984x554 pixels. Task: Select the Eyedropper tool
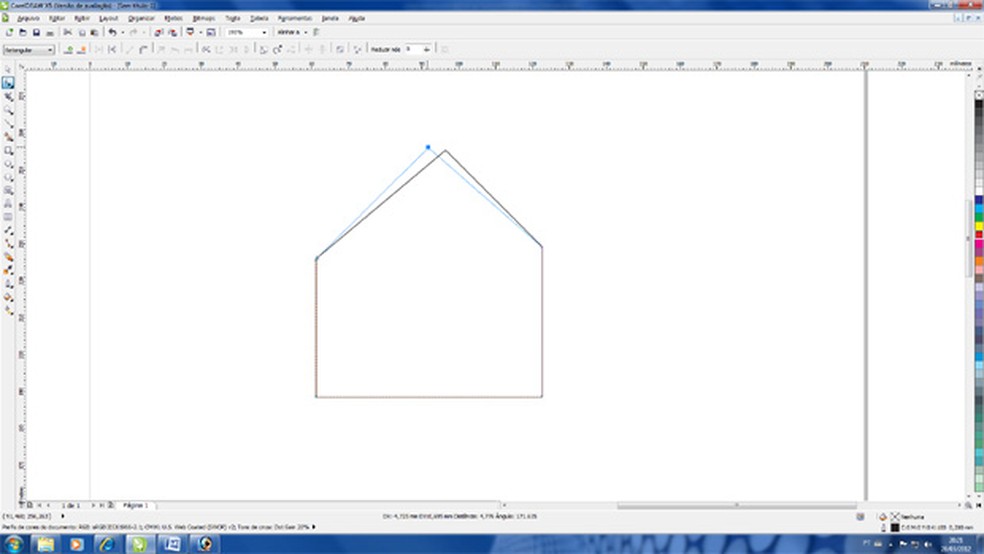click(x=8, y=270)
